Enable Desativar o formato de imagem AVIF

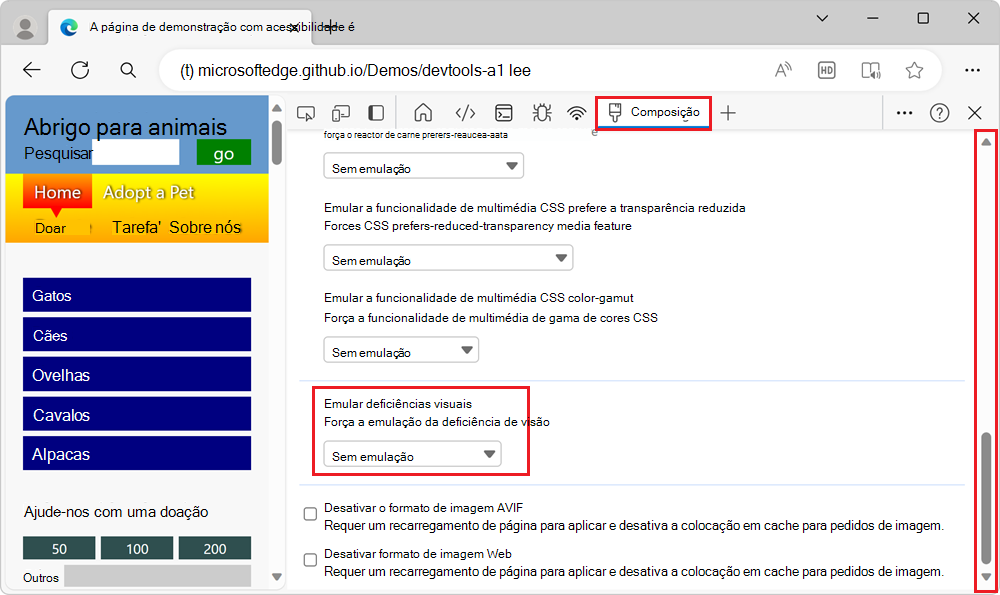310,513
